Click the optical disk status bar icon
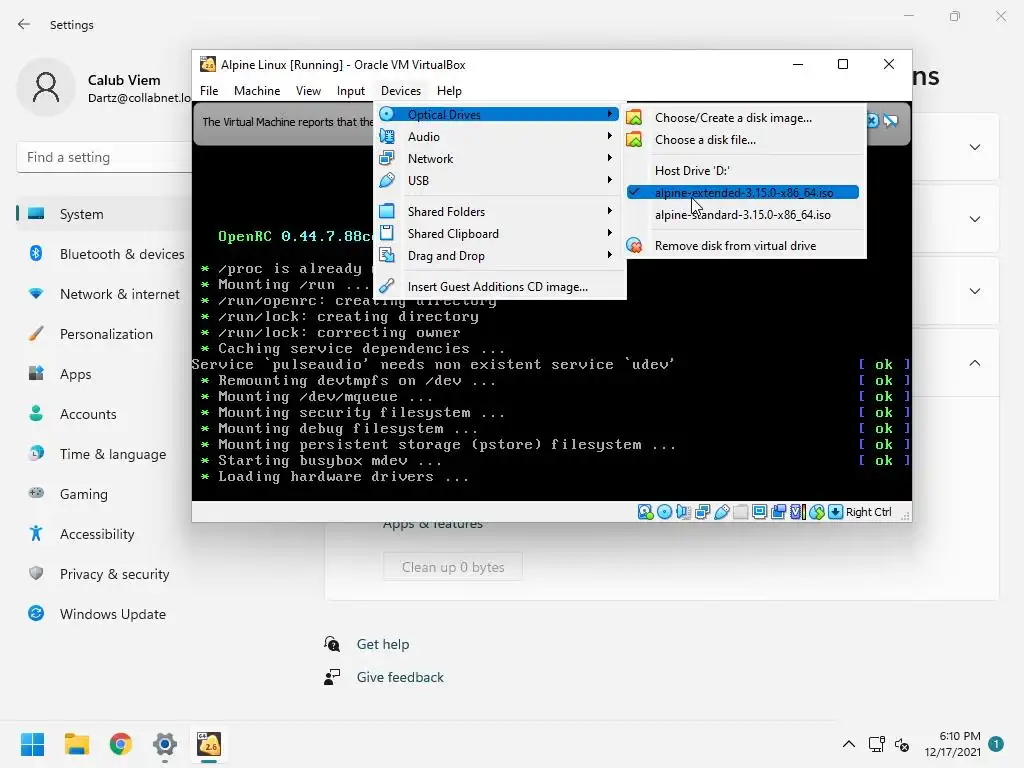1024x768 pixels. pyautogui.click(x=664, y=512)
